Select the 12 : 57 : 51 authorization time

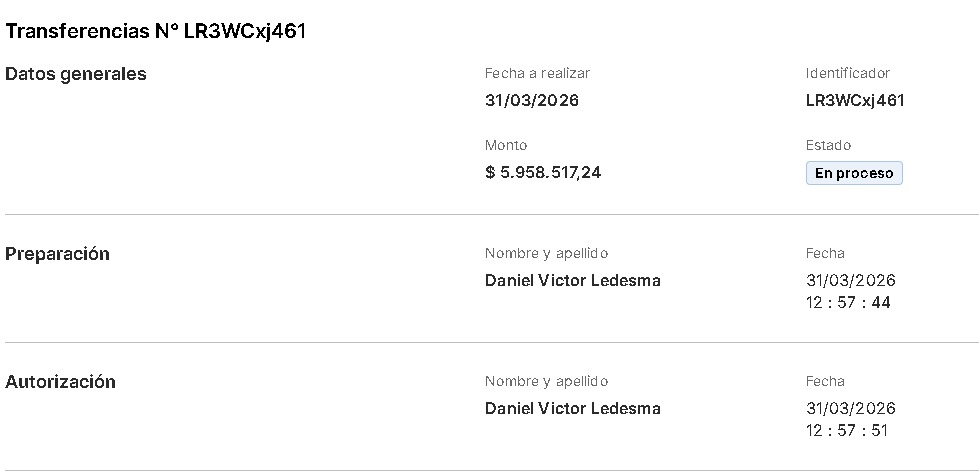848,430
